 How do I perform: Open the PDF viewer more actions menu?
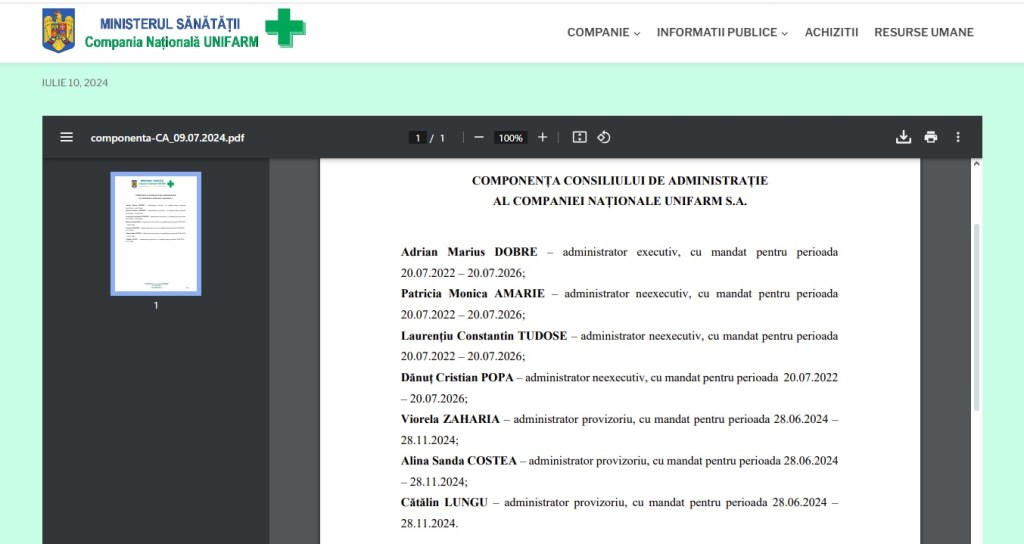coord(958,137)
